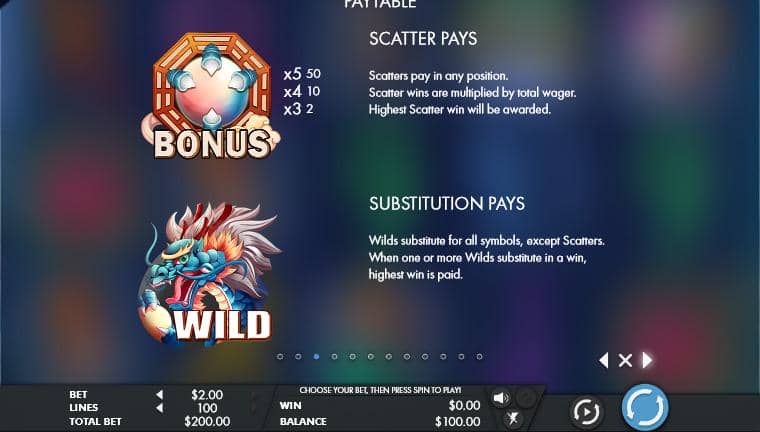Screen dimensions: 760x432
Task: Select the sixth paytable page dot
Action: tap(371, 356)
